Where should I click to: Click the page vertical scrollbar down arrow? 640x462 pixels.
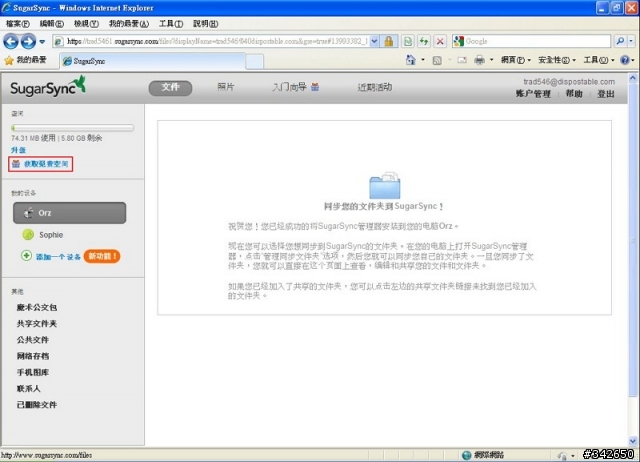tap(633, 441)
